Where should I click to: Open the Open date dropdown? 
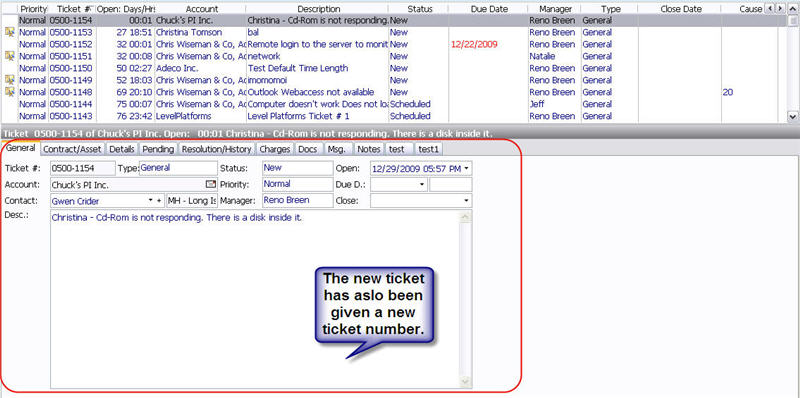pyautogui.click(x=467, y=168)
